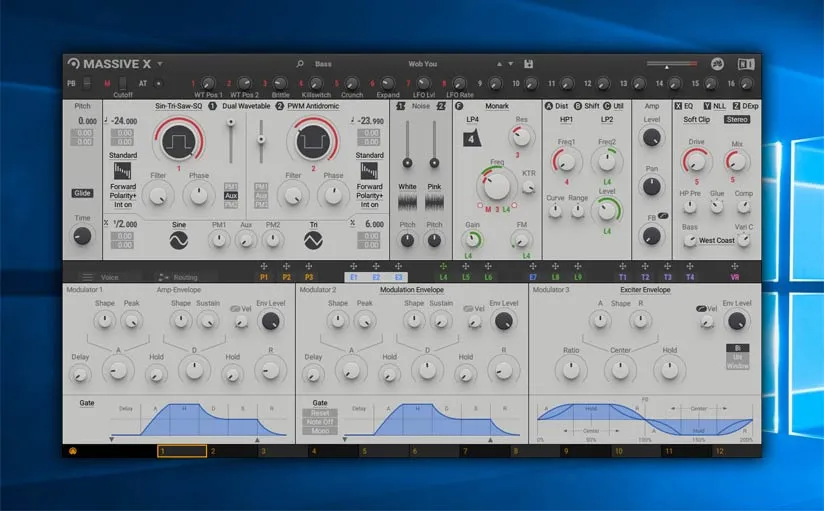Open the Massive X header dropdown arrow
The height and width of the screenshot is (511, 824).
(x=160, y=64)
